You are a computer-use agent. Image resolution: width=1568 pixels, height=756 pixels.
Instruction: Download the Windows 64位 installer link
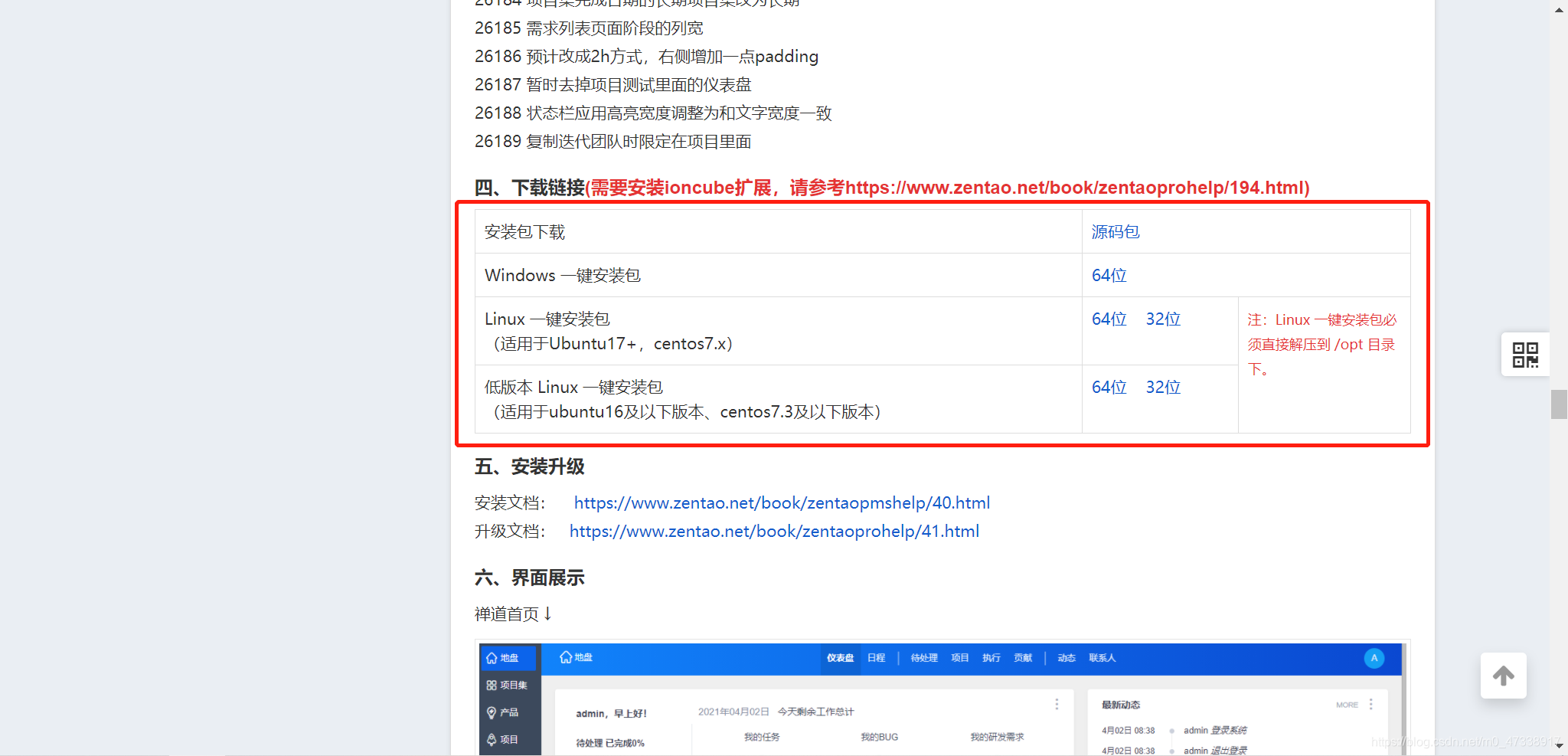(x=1109, y=275)
